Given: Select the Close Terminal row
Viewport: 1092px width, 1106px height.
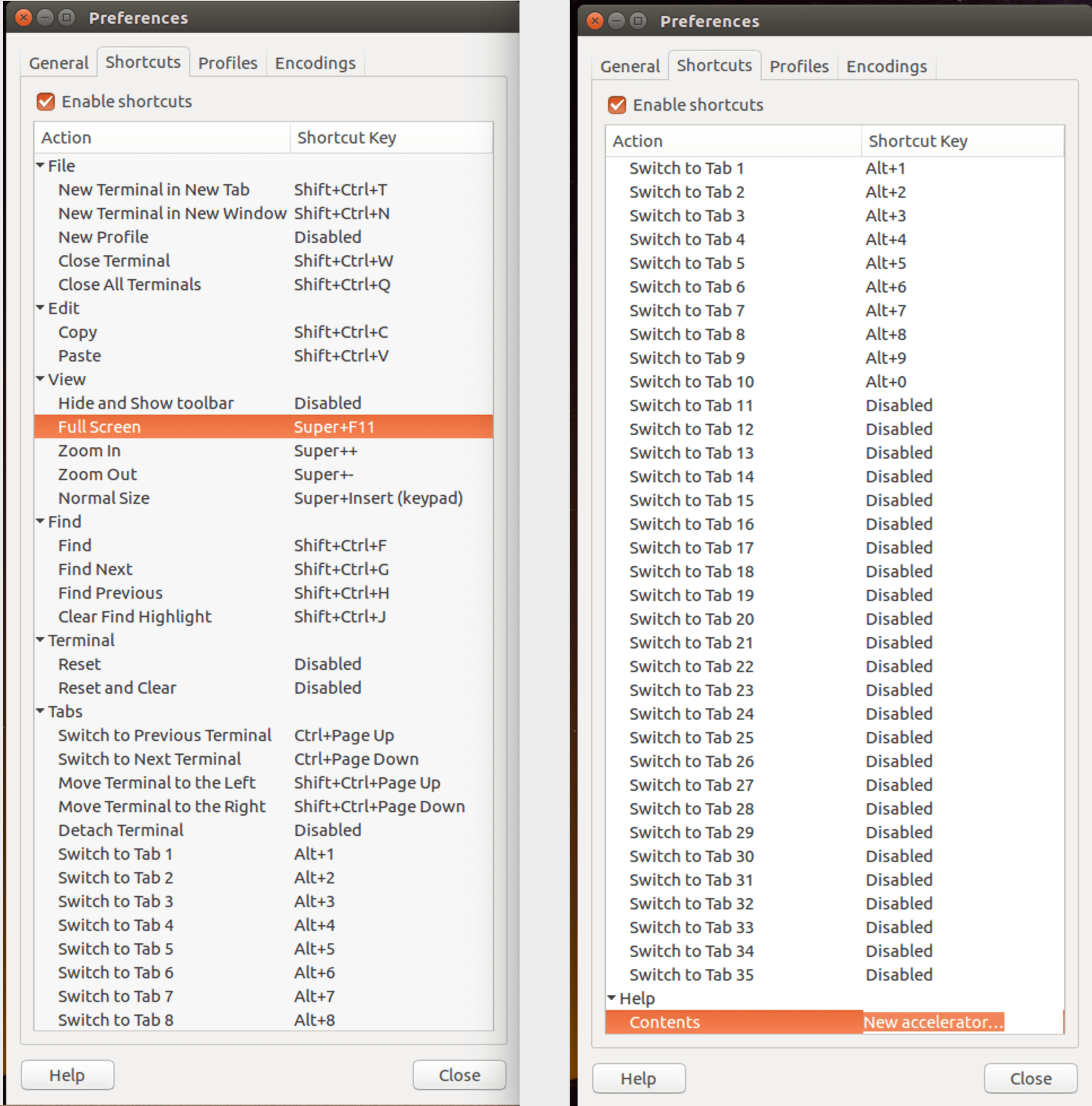Looking at the screenshot, I should coord(263,260).
